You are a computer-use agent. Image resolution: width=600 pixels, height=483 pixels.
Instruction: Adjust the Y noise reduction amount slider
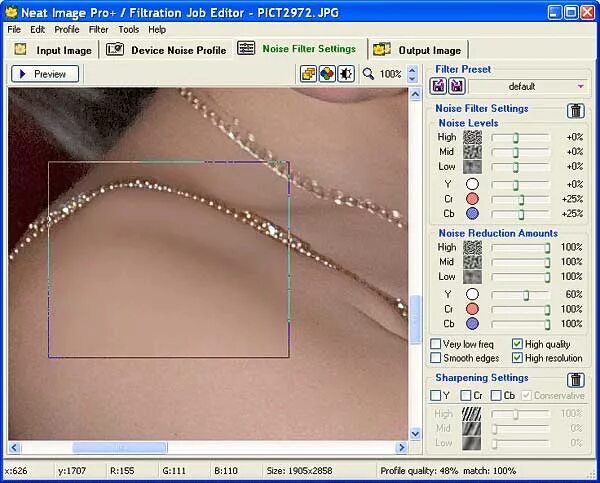[520, 295]
